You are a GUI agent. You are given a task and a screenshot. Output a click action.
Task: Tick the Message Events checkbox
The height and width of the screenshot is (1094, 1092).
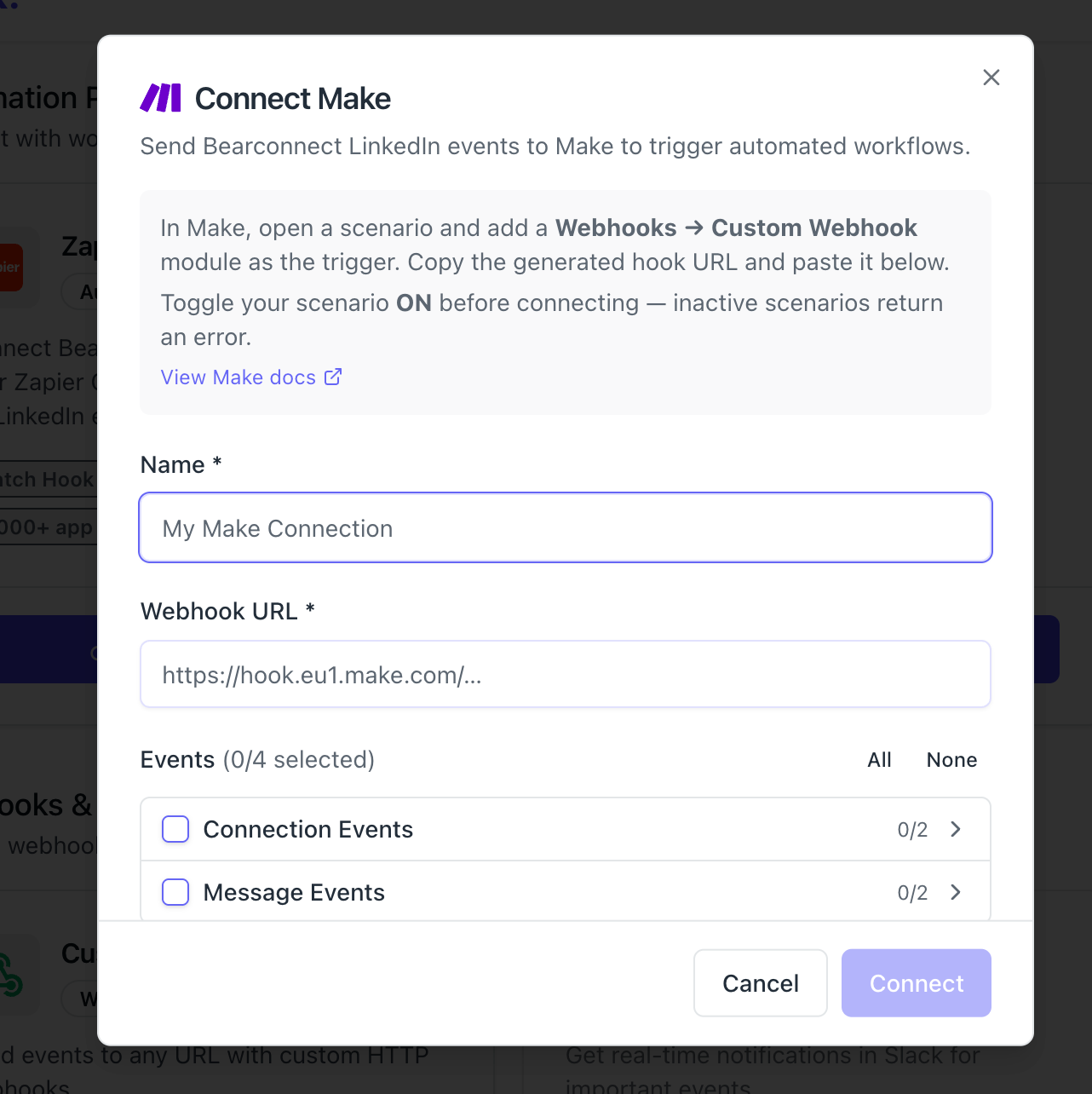click(x=175, y=892)
